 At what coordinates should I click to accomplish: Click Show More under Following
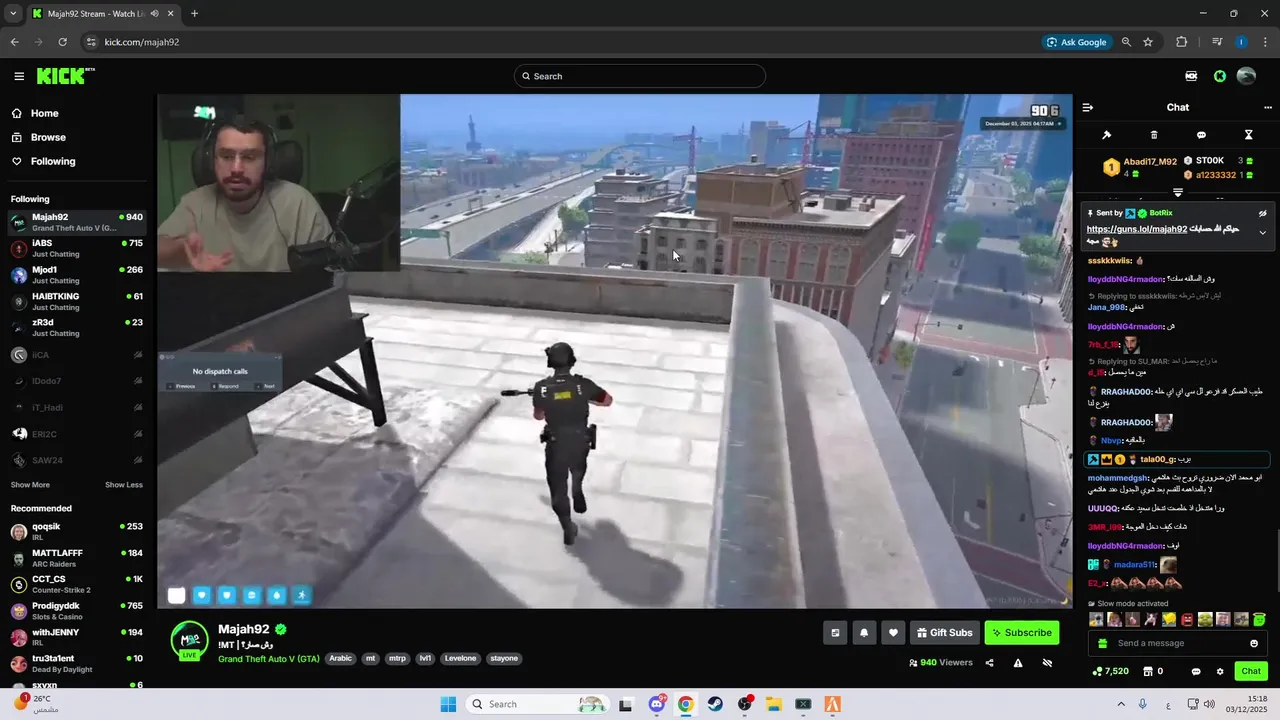(30, 485)
